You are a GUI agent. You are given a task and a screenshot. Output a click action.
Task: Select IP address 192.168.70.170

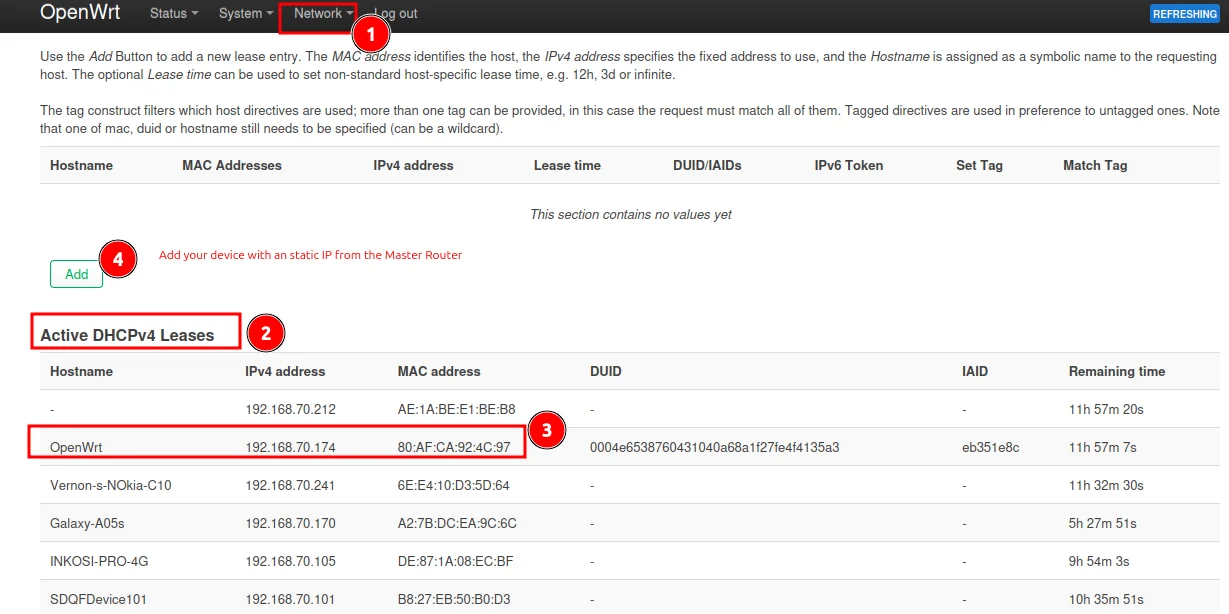pyautogui.click(x=290, y=523)
